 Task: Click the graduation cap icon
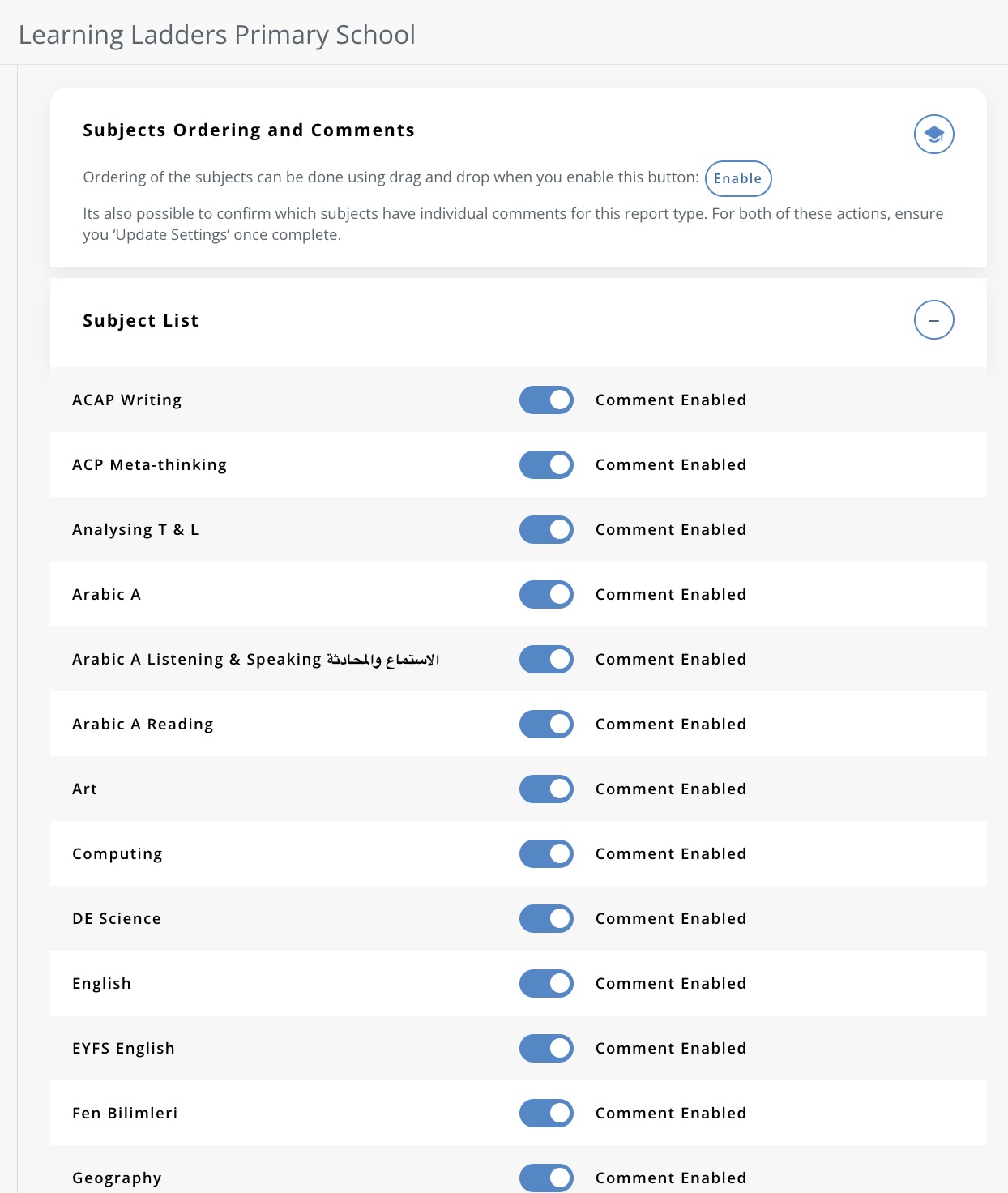click(x=933, y=135)
